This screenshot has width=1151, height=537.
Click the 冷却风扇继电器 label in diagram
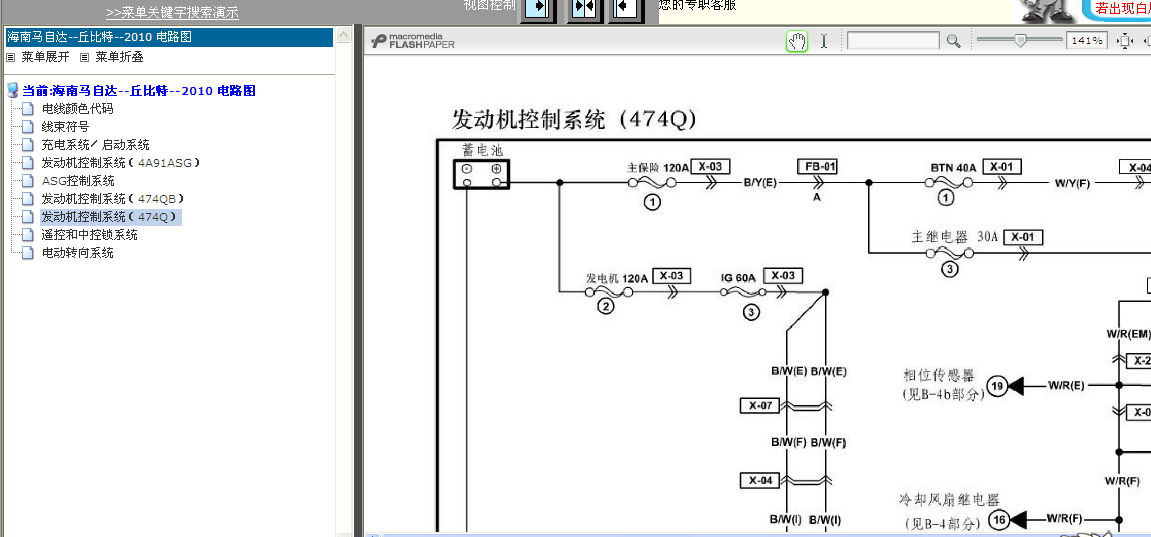click(948, 500)
